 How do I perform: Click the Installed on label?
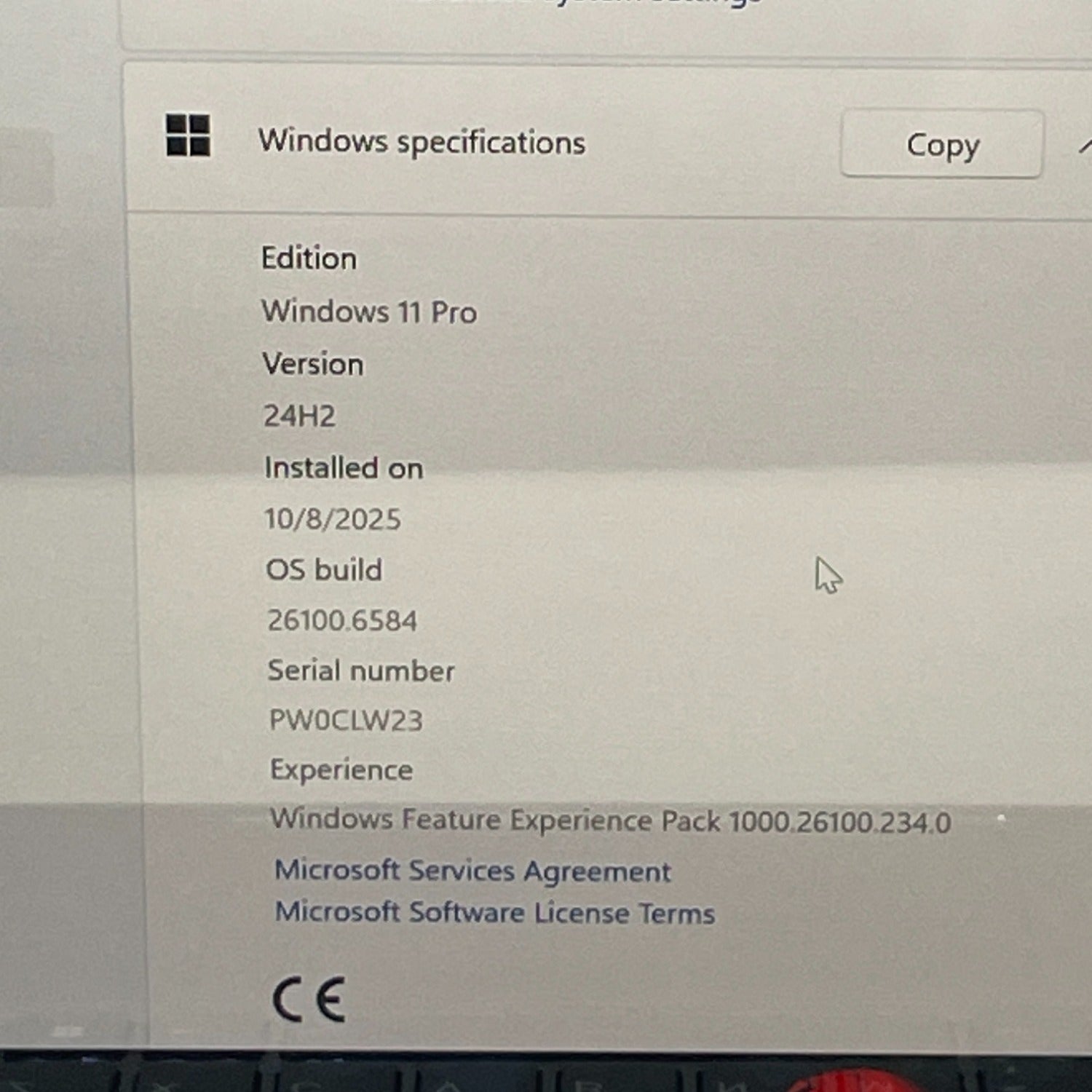coord(344,467)
